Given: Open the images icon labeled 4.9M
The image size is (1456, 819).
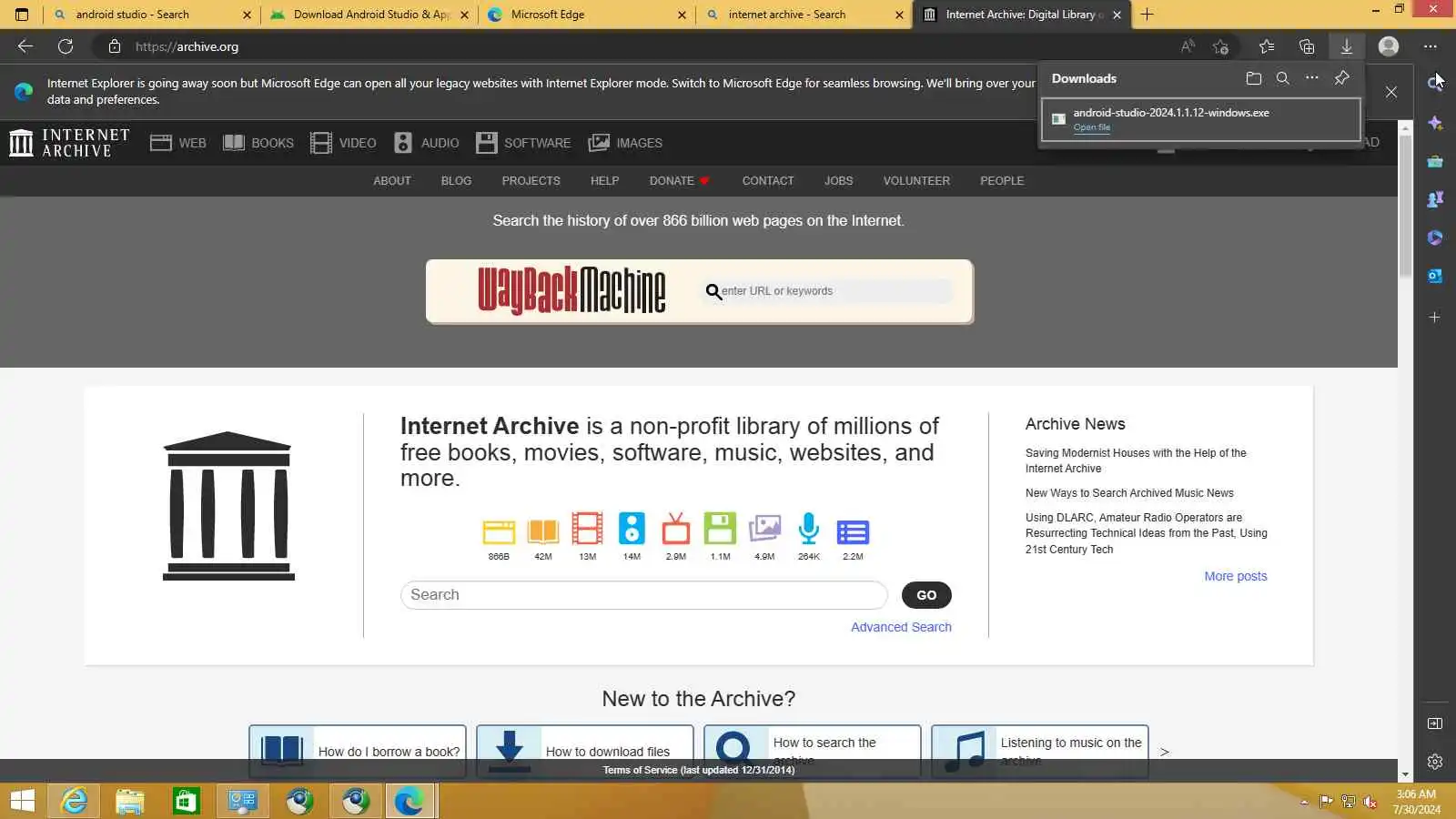Looking at the screenshot, I should pyautogui.click(x=764, y=538).
